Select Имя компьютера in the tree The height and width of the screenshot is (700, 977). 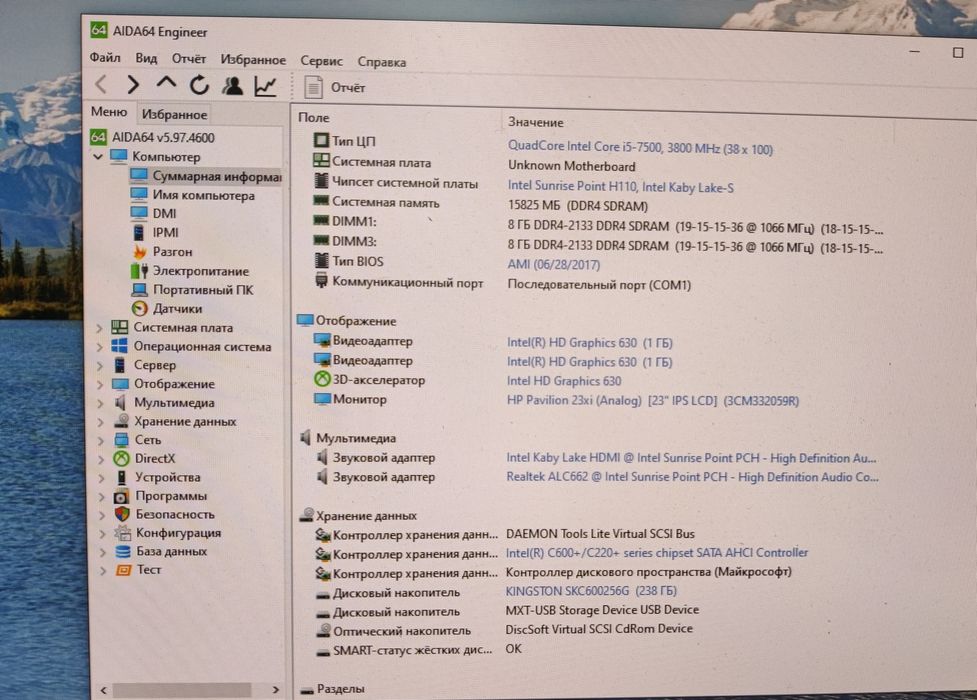coord(203,195)
